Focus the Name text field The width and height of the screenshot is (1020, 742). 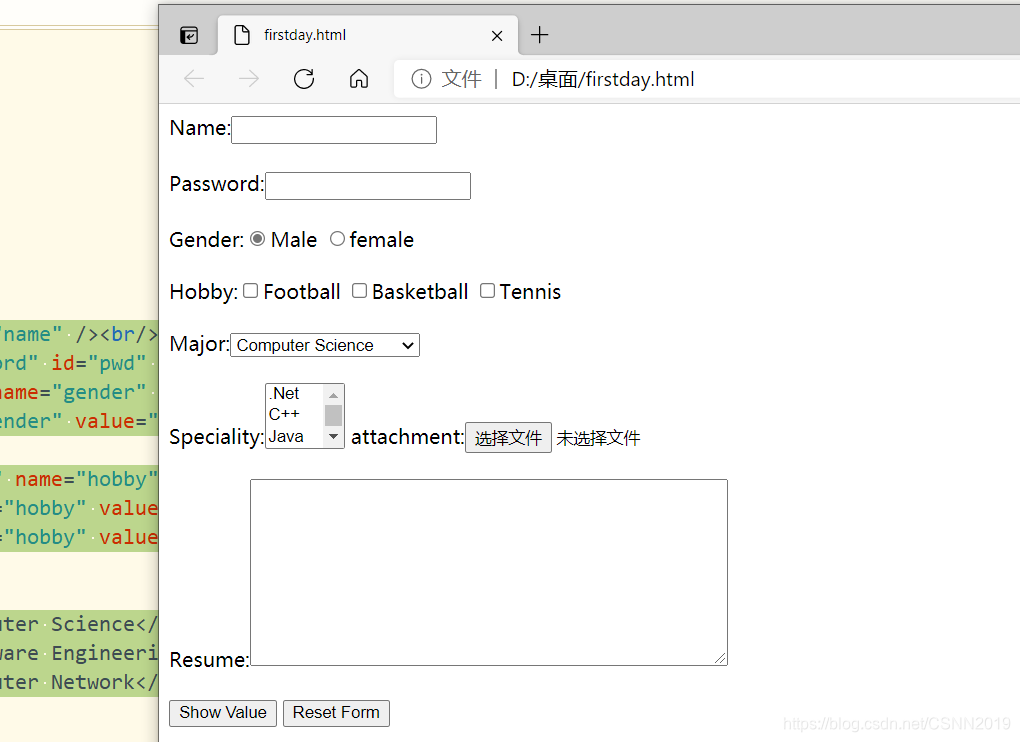coord(334,130)
